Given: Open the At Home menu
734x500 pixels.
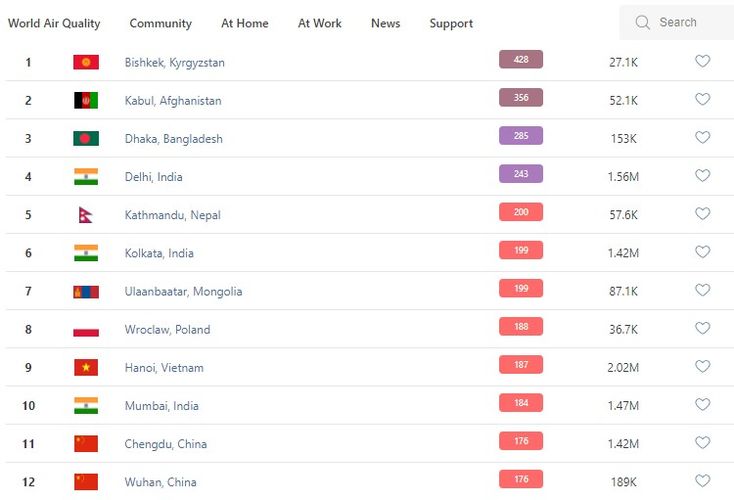Looking at the screenshot, I should tap(244, 23).
